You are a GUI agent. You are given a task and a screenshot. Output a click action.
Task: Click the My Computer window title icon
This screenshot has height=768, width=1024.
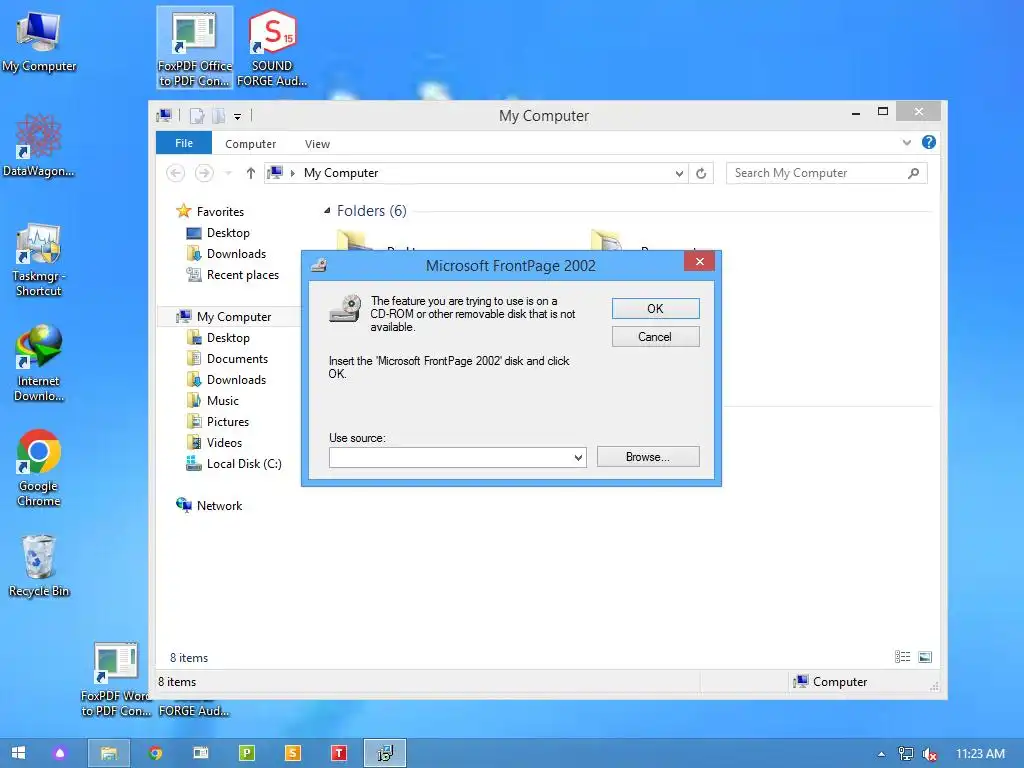(x=164, y=116)
